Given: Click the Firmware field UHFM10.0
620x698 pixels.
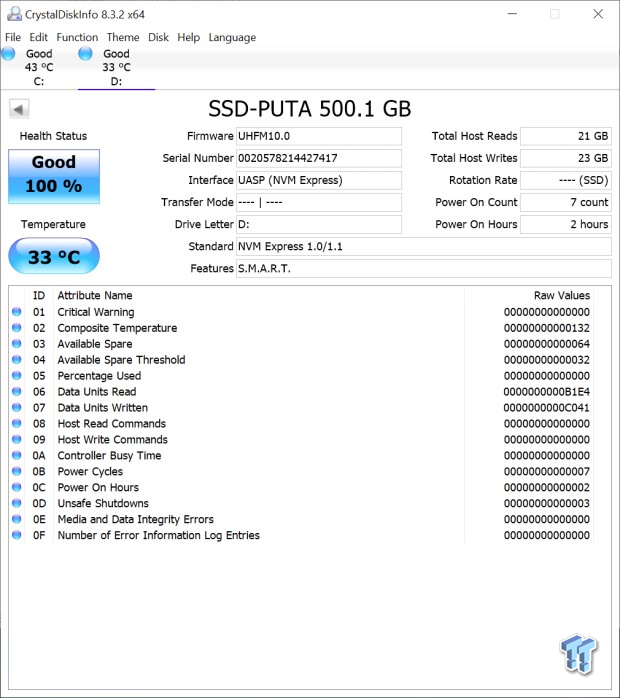Looking at the screenshot, I should click(x=319, y=136).
